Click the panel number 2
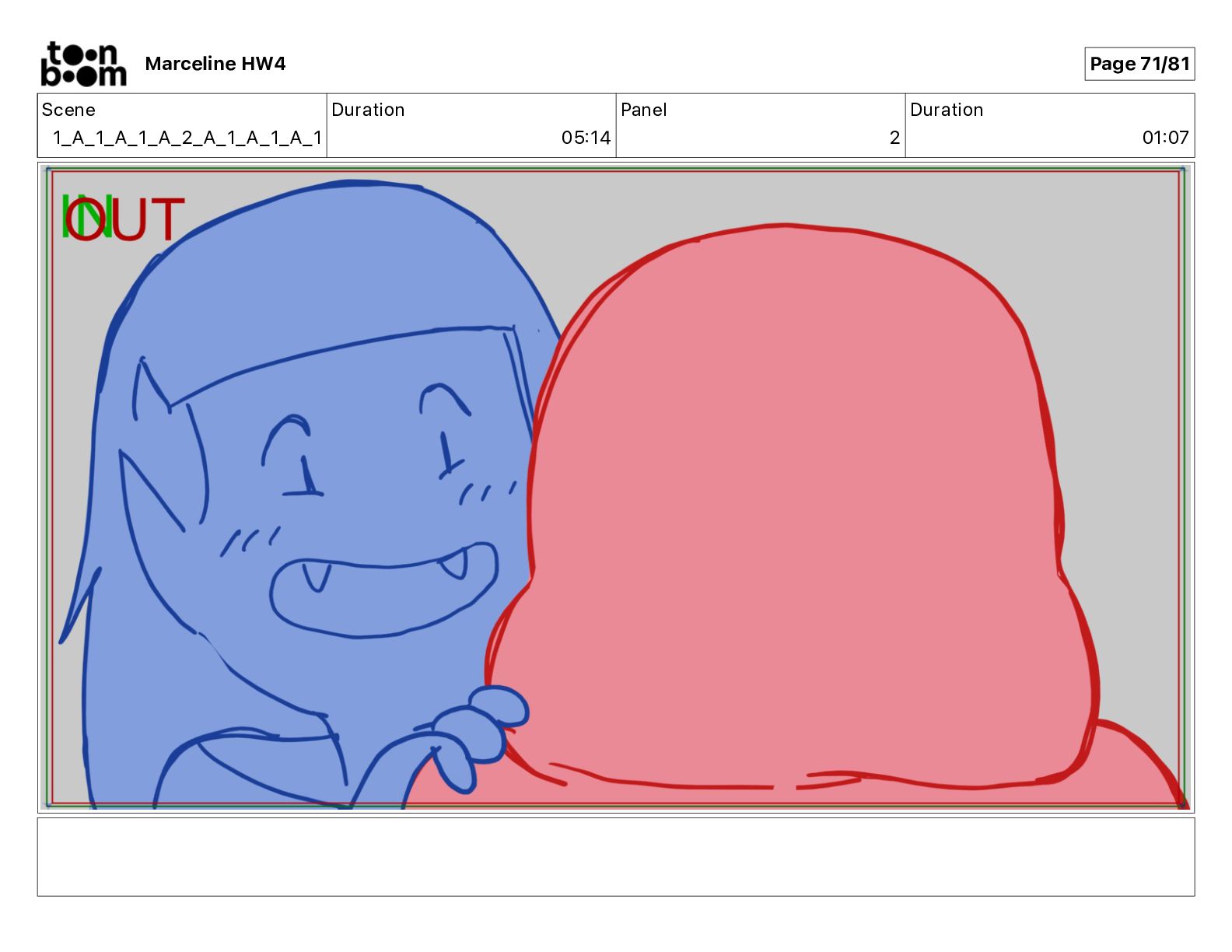Screen dimensions: 1232x952 point(894,138)
